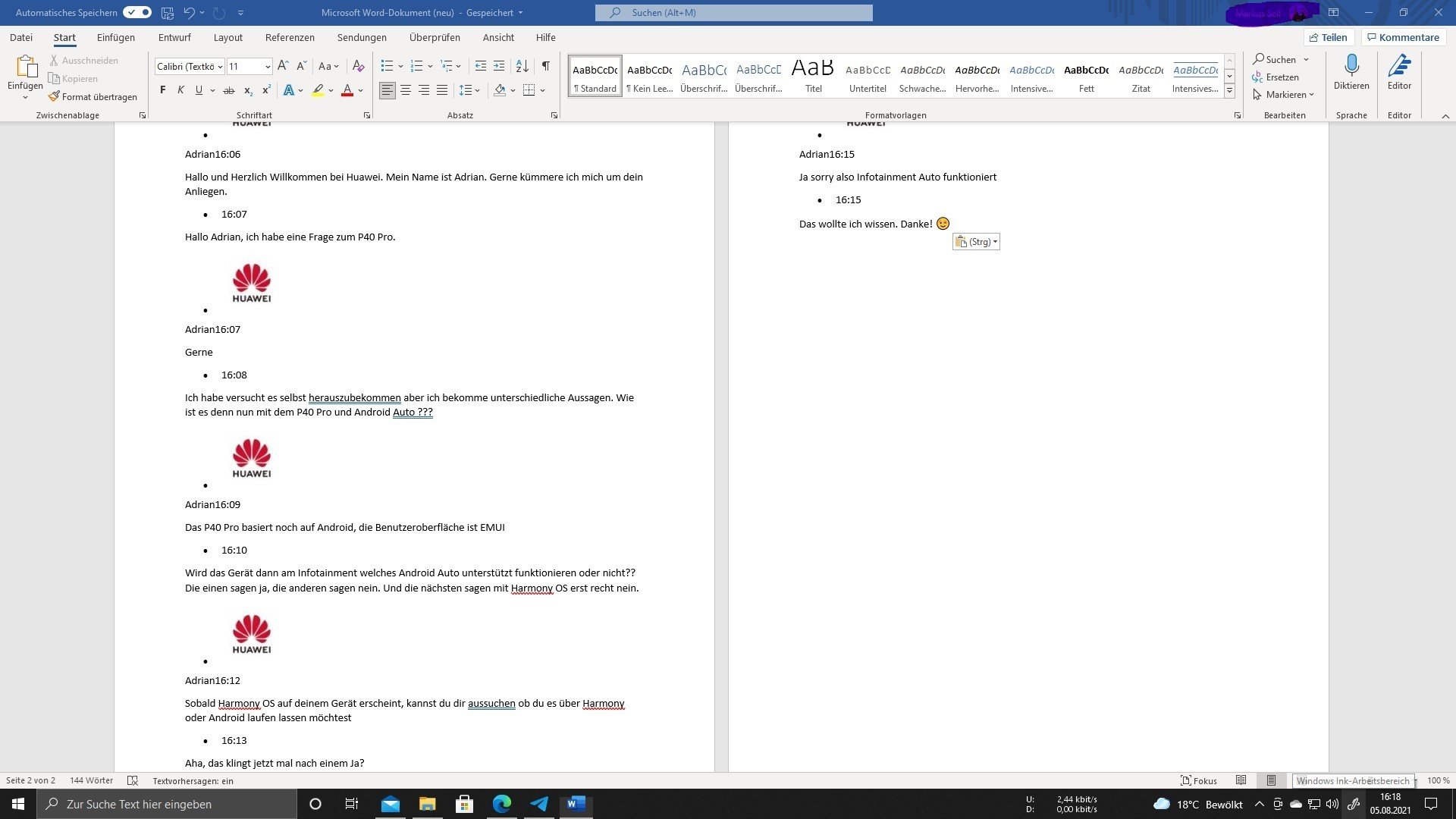Click the Format übertragen paintbrush
Image resolution: width=1456 pixels, height=819 pixels.
coord(93,97)
